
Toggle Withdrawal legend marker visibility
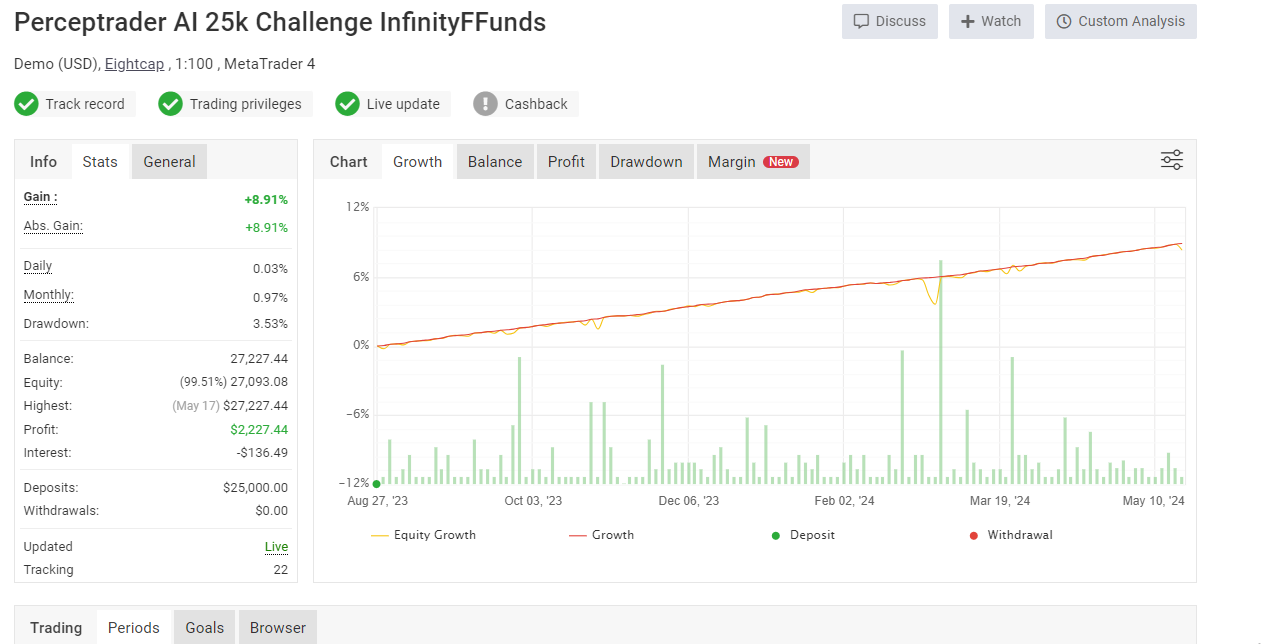pos(1010,535)
